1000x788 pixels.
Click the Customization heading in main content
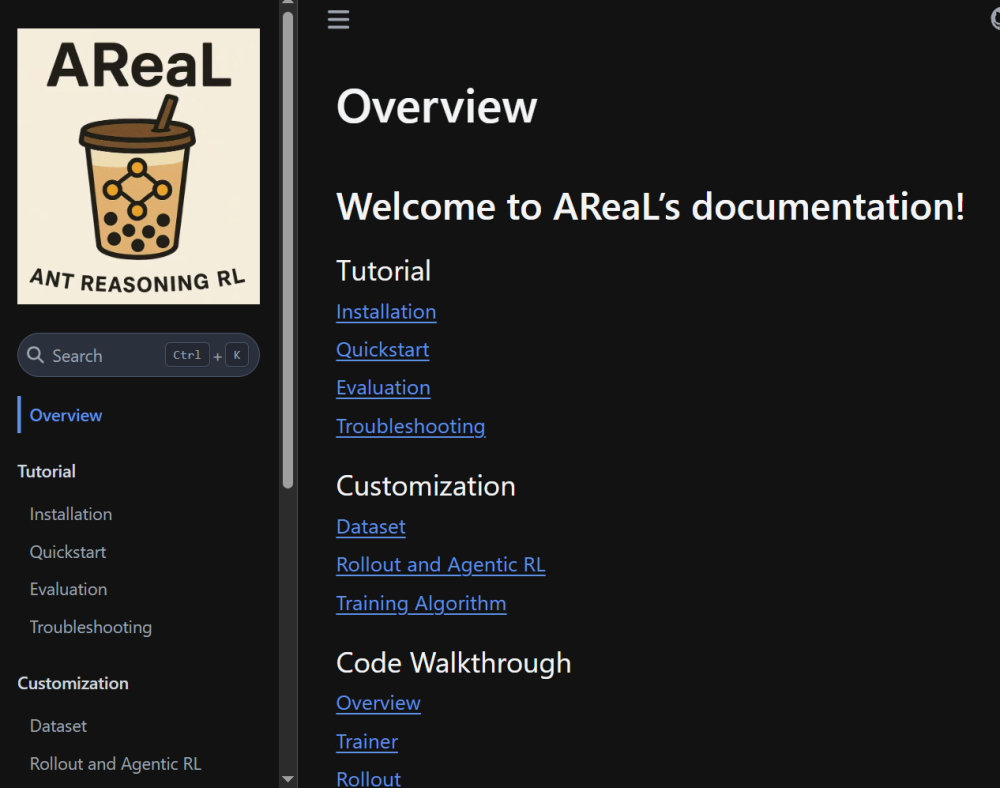425,486
